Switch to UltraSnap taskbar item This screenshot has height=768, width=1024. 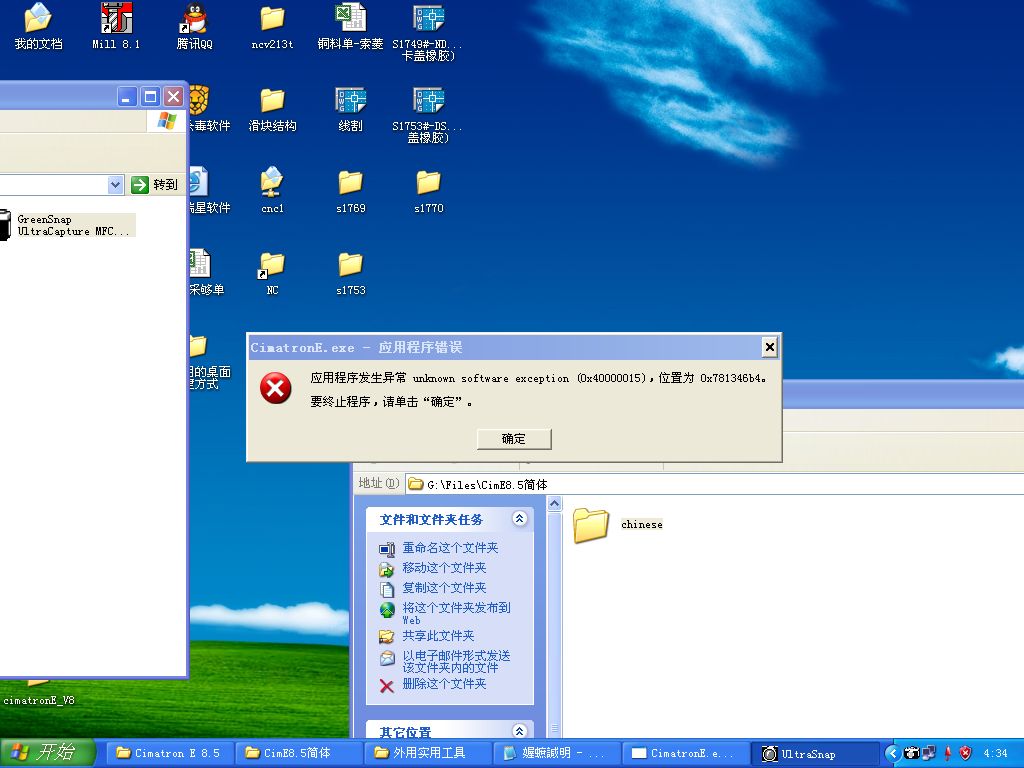[x=814, y=753]
